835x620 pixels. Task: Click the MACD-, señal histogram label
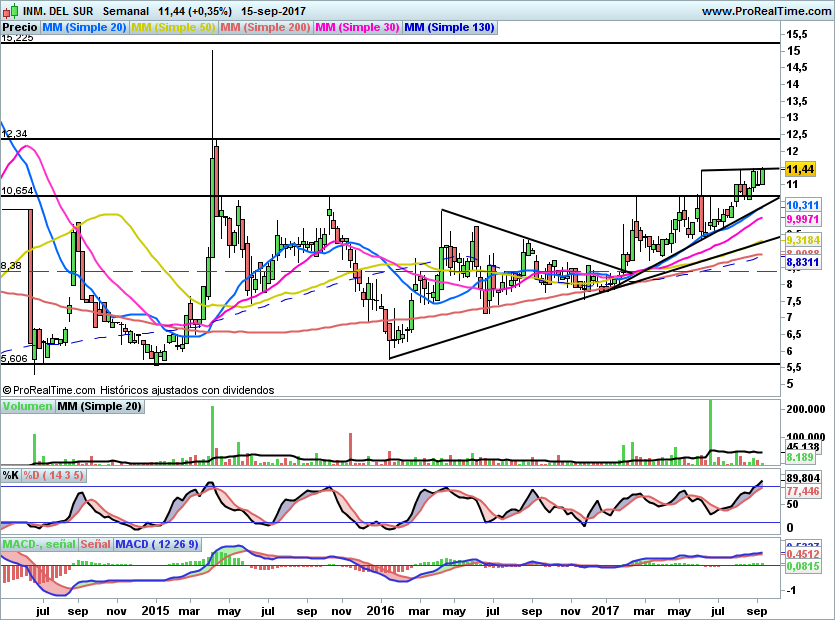[x=39, y=544]
